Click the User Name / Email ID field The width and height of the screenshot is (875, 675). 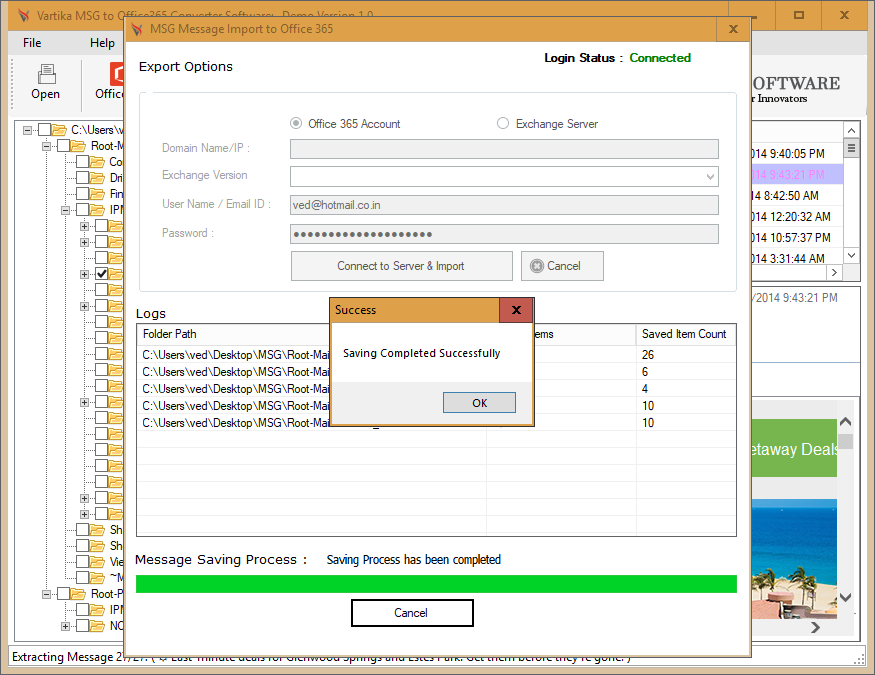[x=504, y=205]
